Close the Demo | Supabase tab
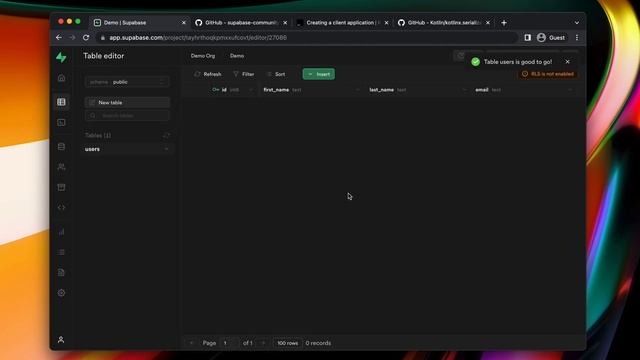Screen dimensions: 640x360 pyautogui.click(x=184, y=23)
